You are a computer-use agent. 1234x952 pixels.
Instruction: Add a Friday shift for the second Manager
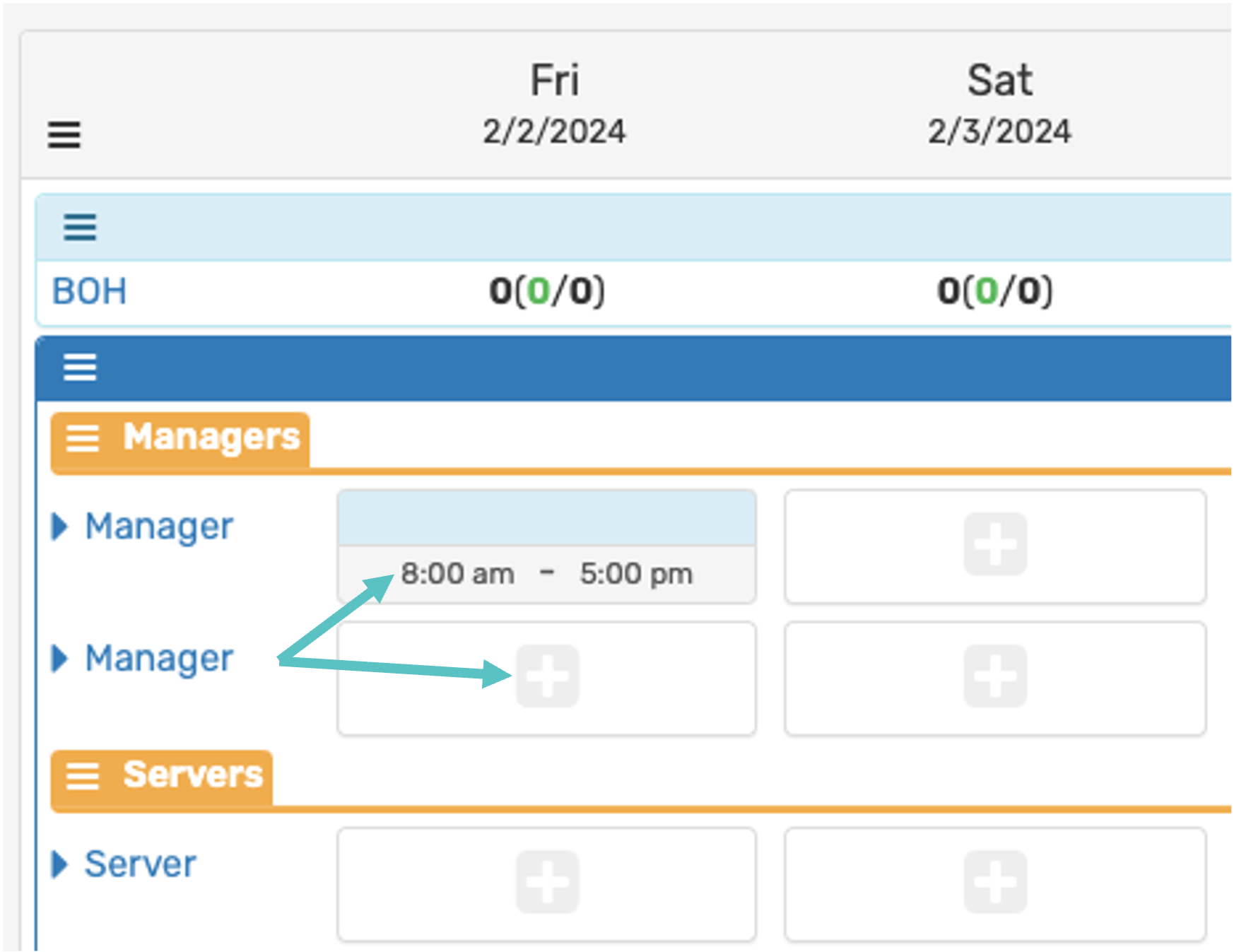point(547,676)
